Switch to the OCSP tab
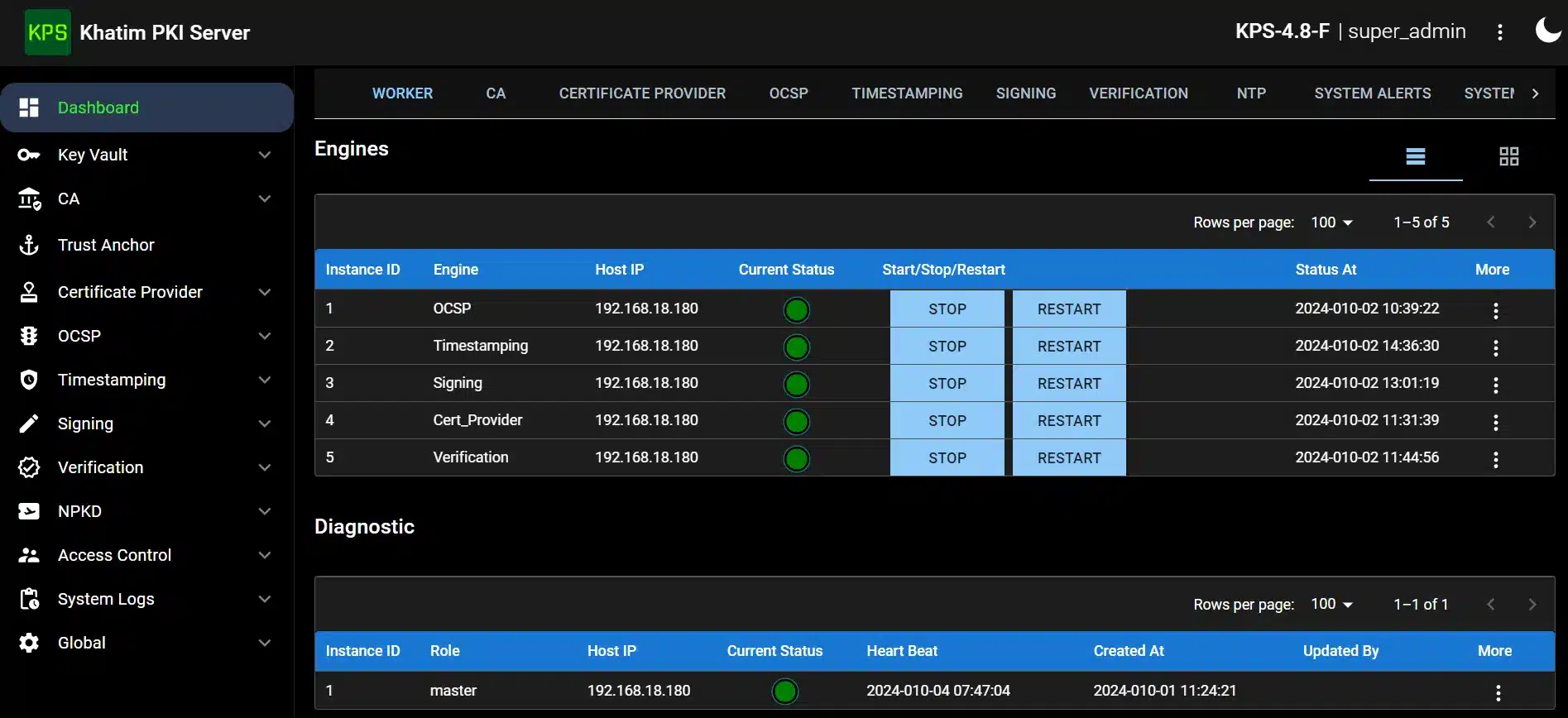The image size is (1568, 718). (x=789, y=93)
